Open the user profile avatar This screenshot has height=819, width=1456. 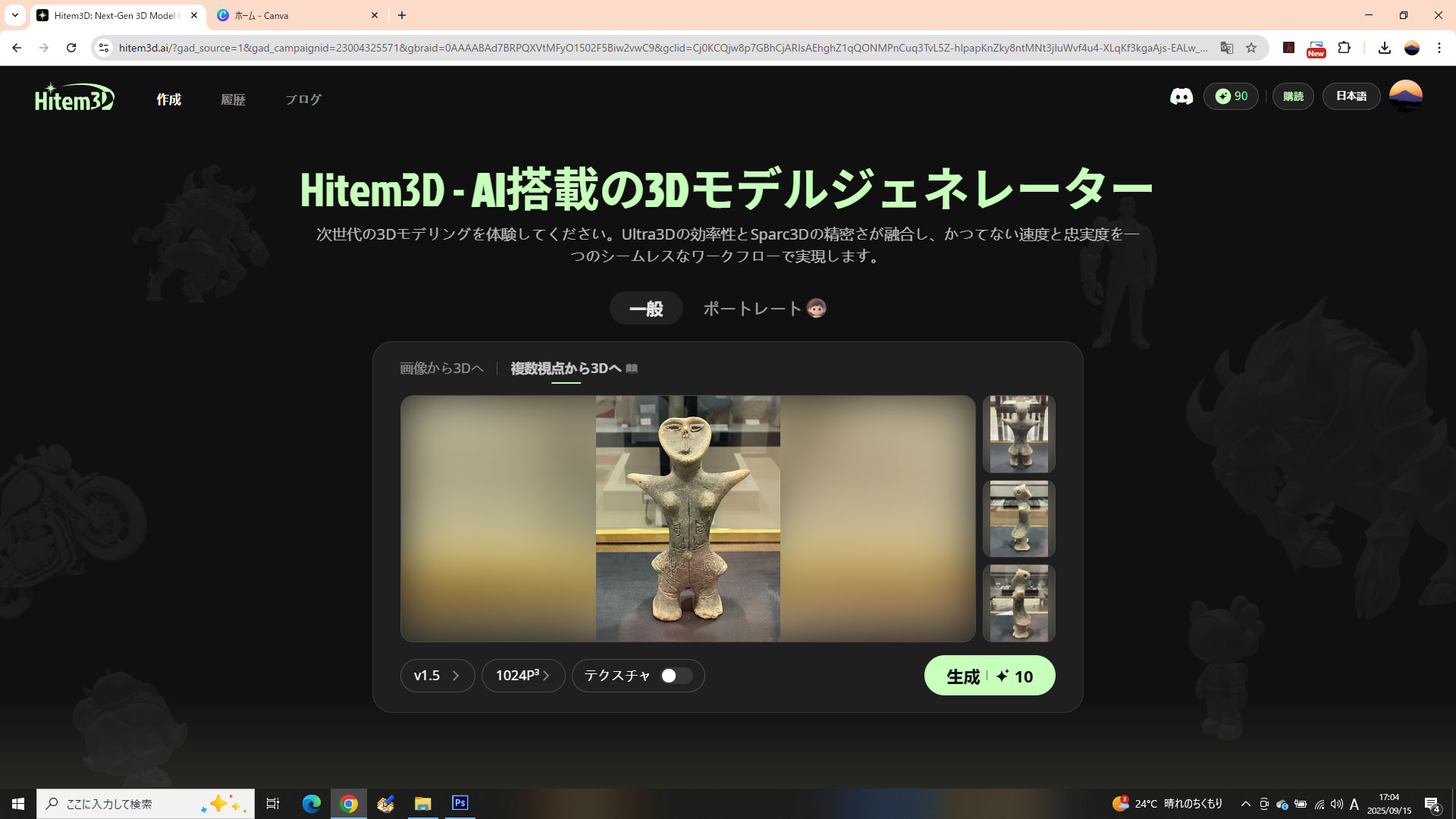coord(1405,96)
